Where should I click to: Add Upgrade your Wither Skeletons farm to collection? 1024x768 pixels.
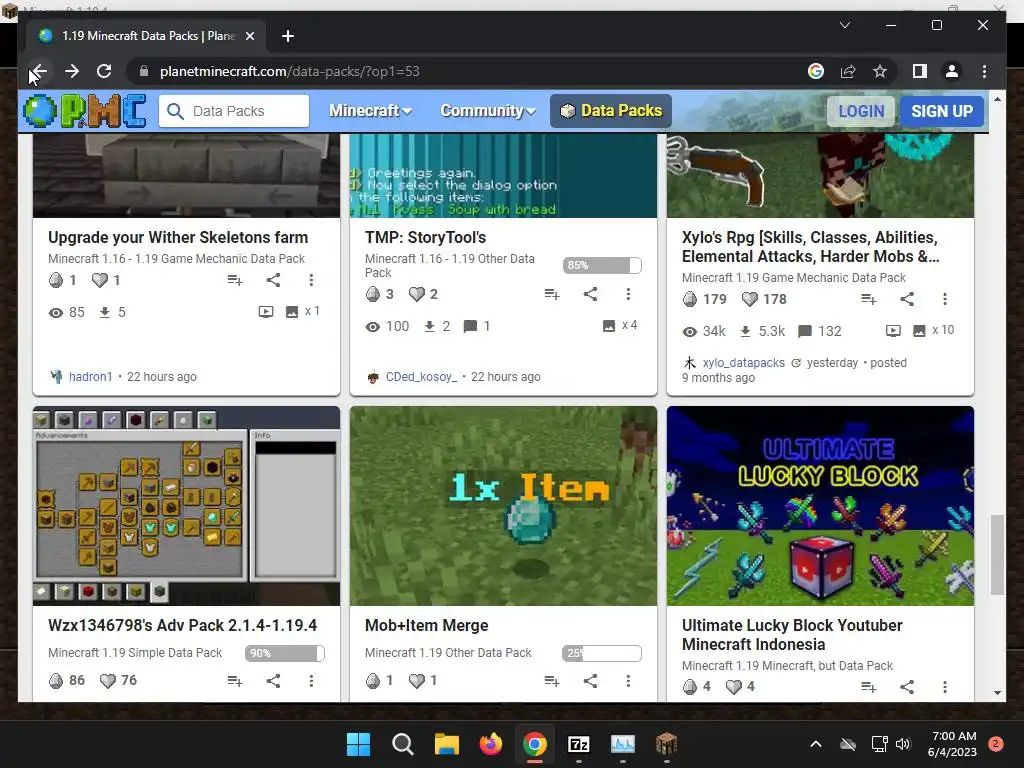(235, 280)
